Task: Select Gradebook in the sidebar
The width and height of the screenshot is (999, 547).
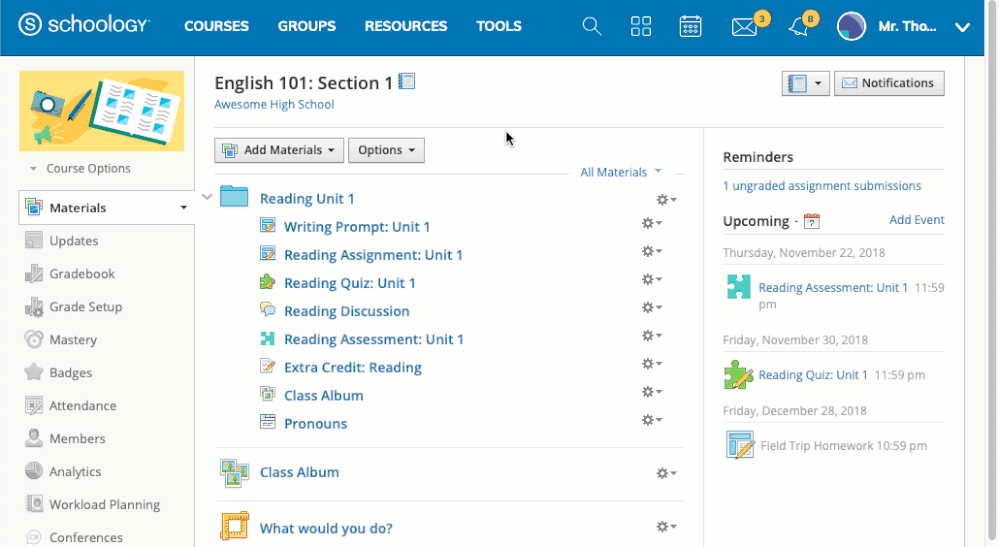Action: (x=82, y=274)
